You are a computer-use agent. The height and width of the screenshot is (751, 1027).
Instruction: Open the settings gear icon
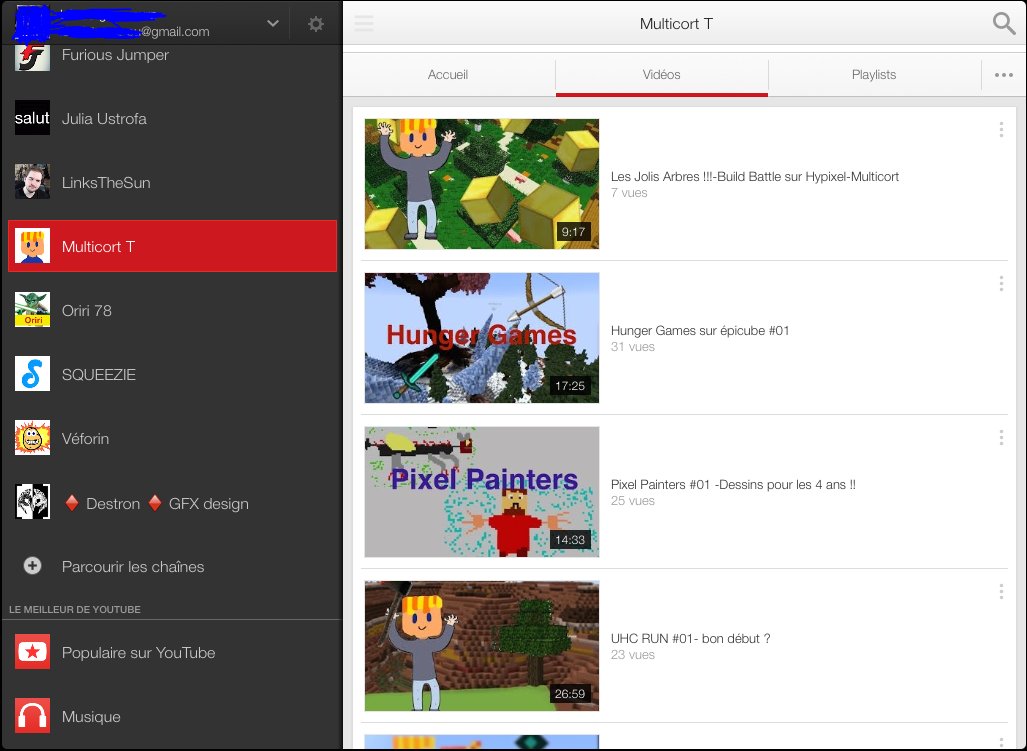coord(316,24)
